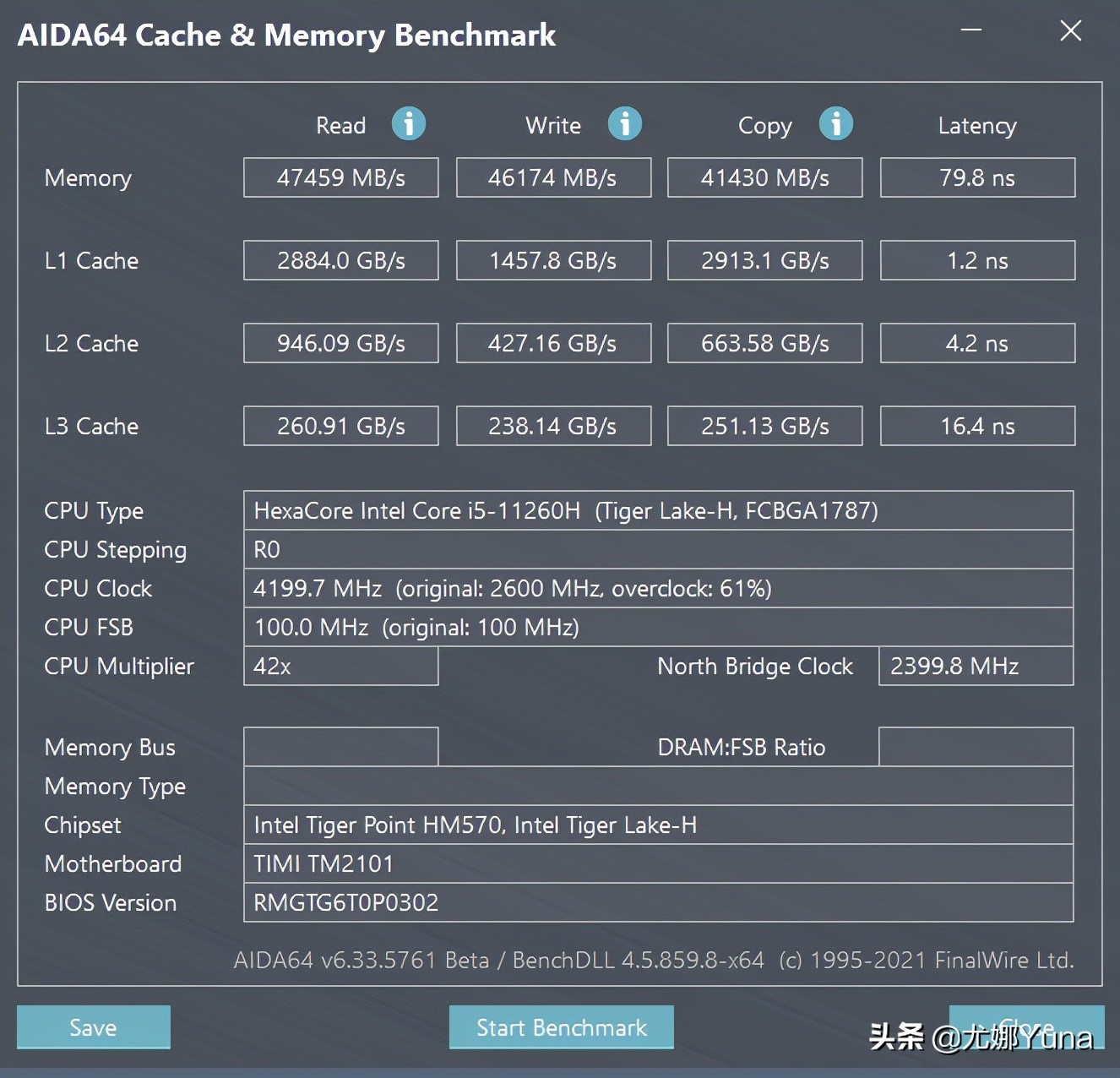Click North Bridge Clock field 2399.8 MHz
The width and height of the screenshot is (1120, 1078).
[x=976, y=666]
